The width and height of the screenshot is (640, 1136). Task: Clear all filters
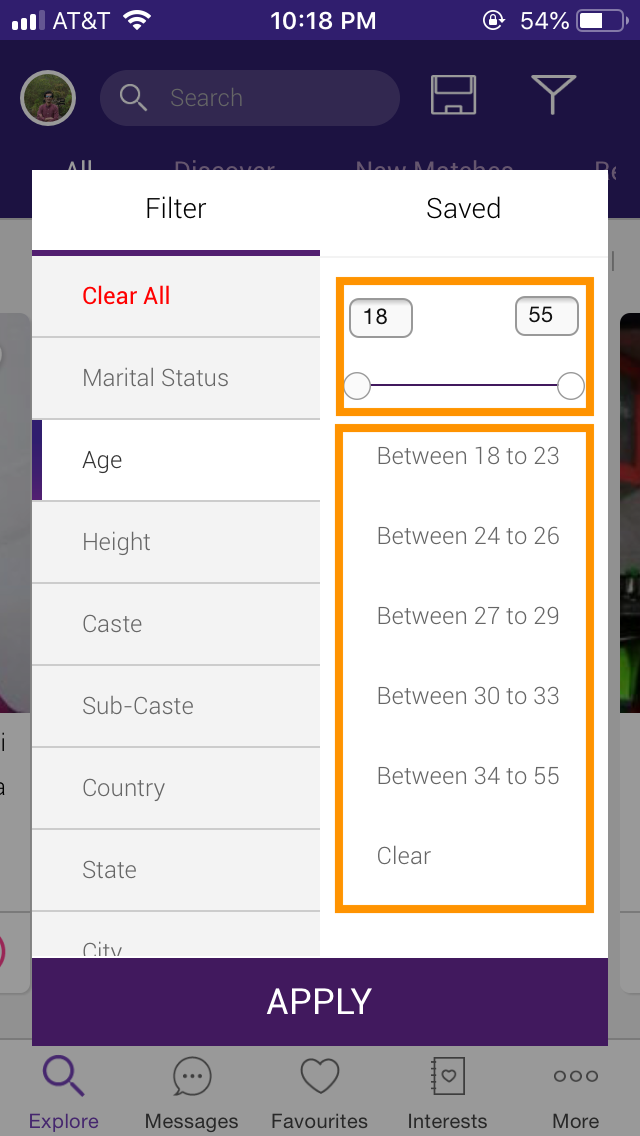pyautogui.click(x=126, y=296)
